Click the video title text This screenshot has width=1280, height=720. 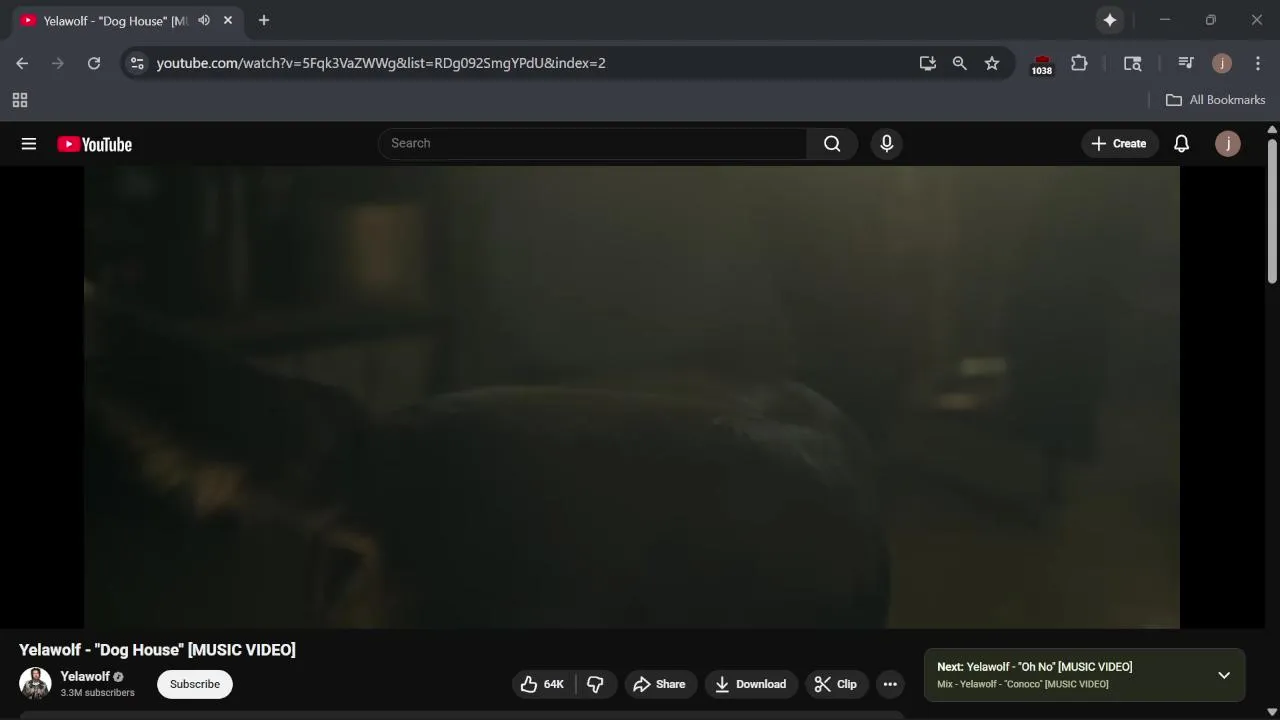(157, 650)
